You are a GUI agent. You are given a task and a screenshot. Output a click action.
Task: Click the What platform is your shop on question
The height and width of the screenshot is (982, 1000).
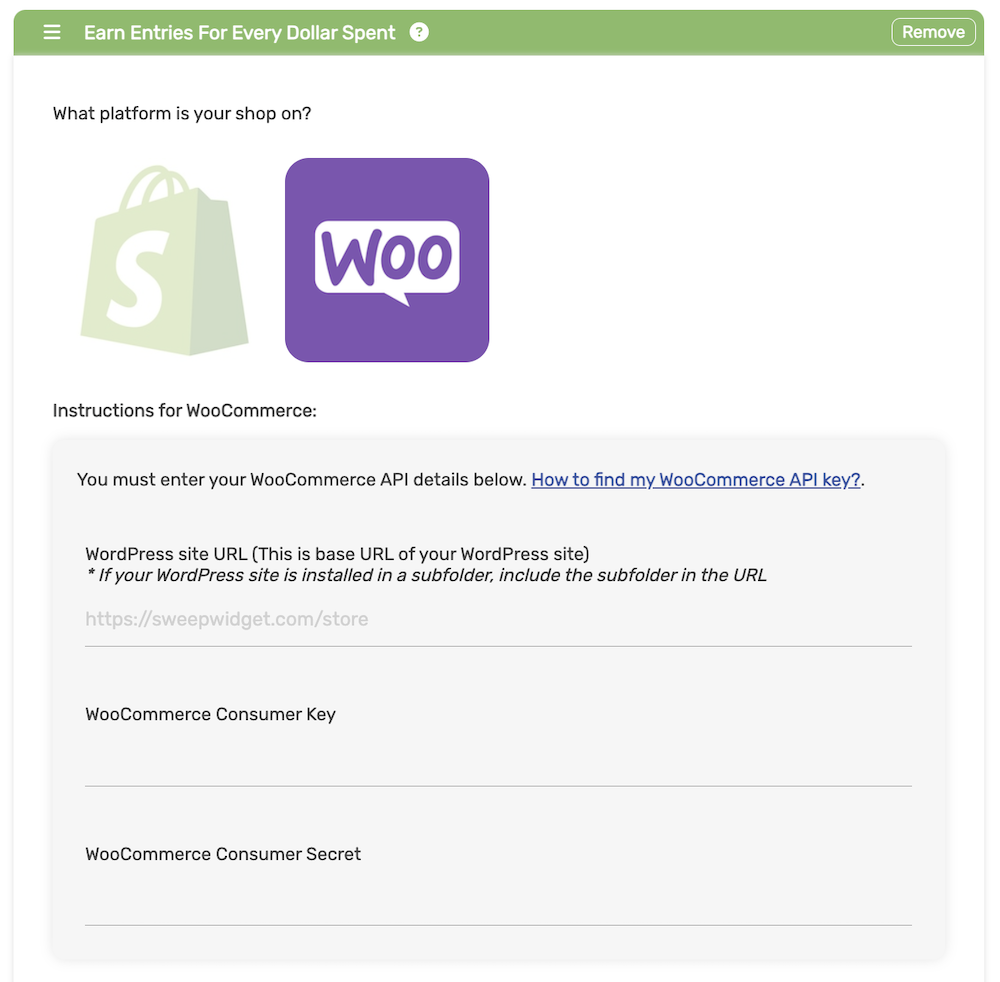(182, 114)
